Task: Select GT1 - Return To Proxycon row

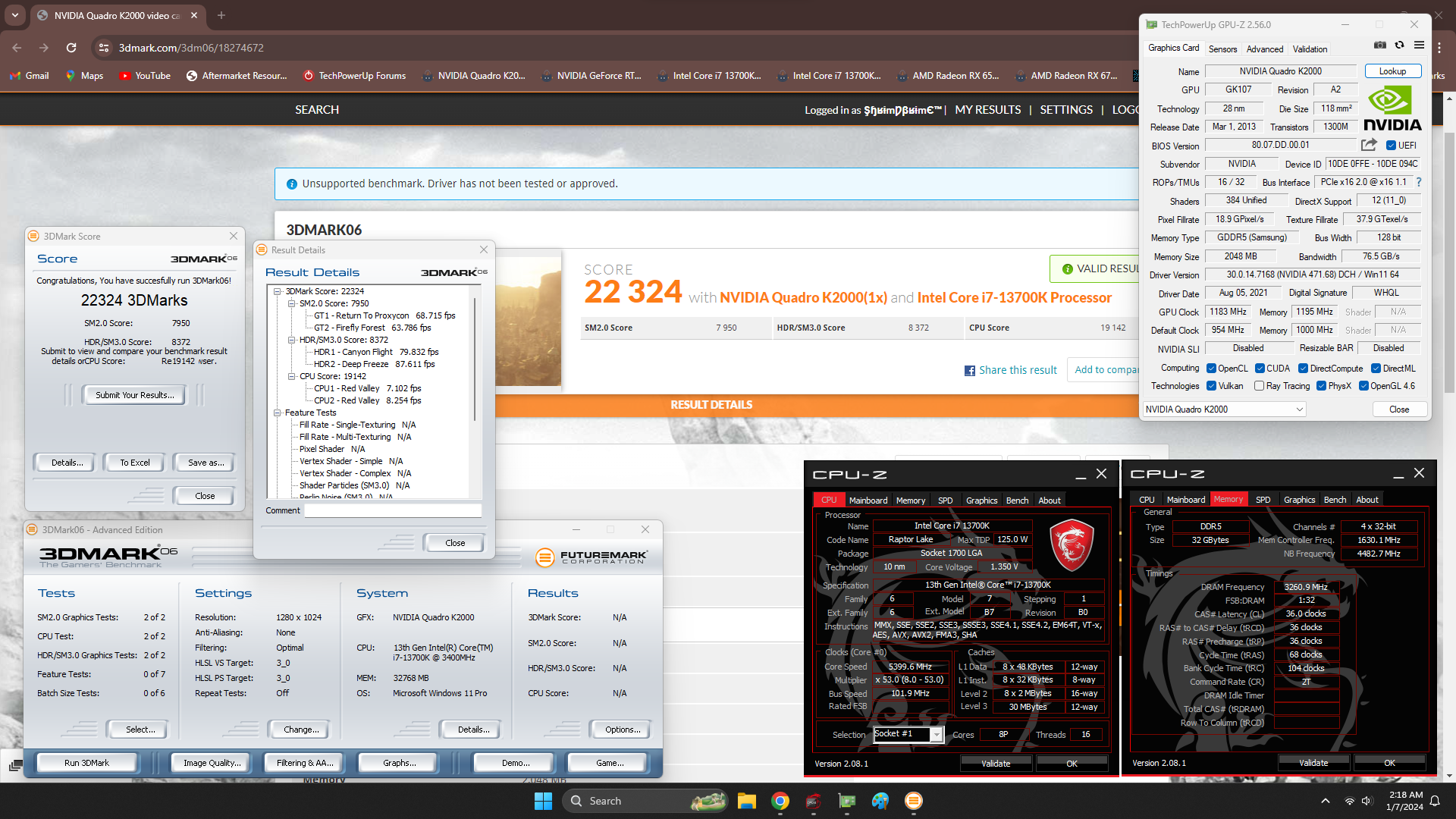Action: [x=384, y=315]
